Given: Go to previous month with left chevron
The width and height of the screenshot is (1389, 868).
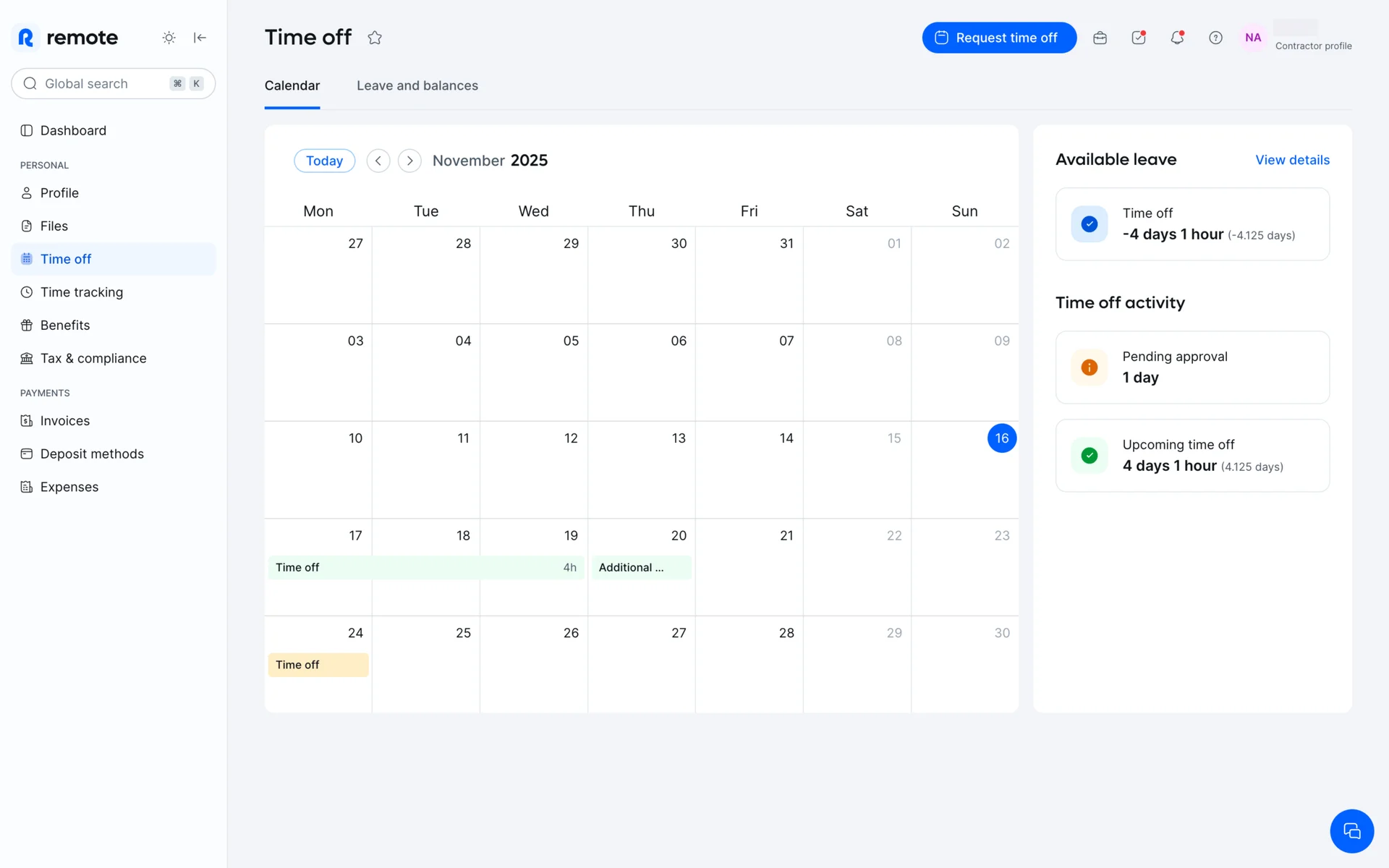Looking at the screenshot, I should (378, 161).
